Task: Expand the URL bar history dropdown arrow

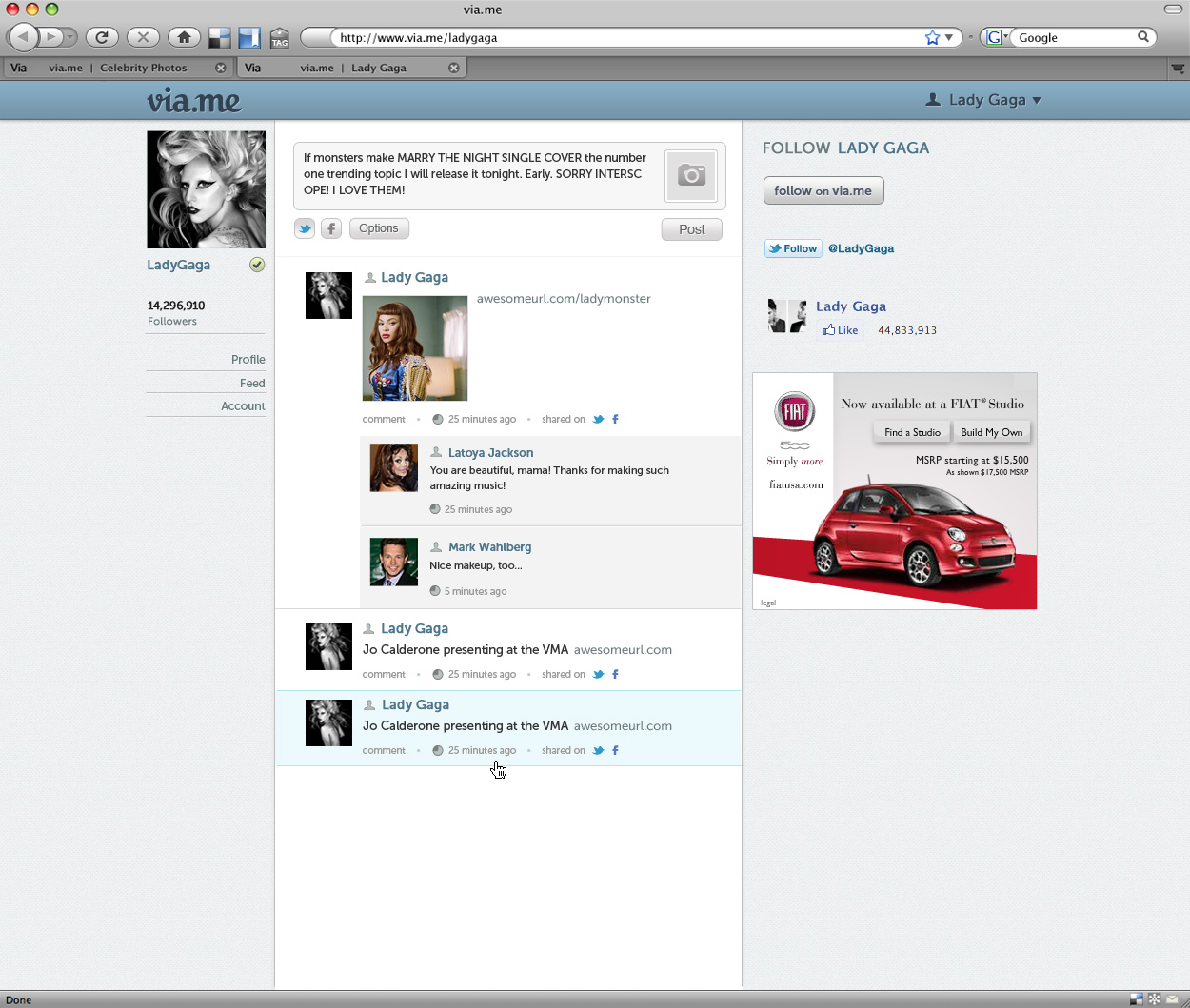Action: 949,37
